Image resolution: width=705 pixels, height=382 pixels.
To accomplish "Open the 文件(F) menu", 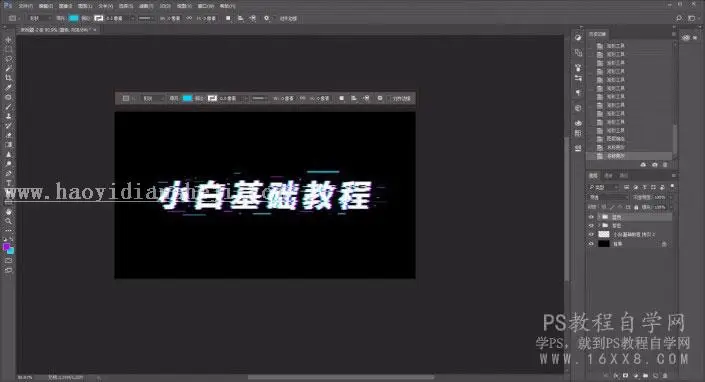I will (25, 6).
